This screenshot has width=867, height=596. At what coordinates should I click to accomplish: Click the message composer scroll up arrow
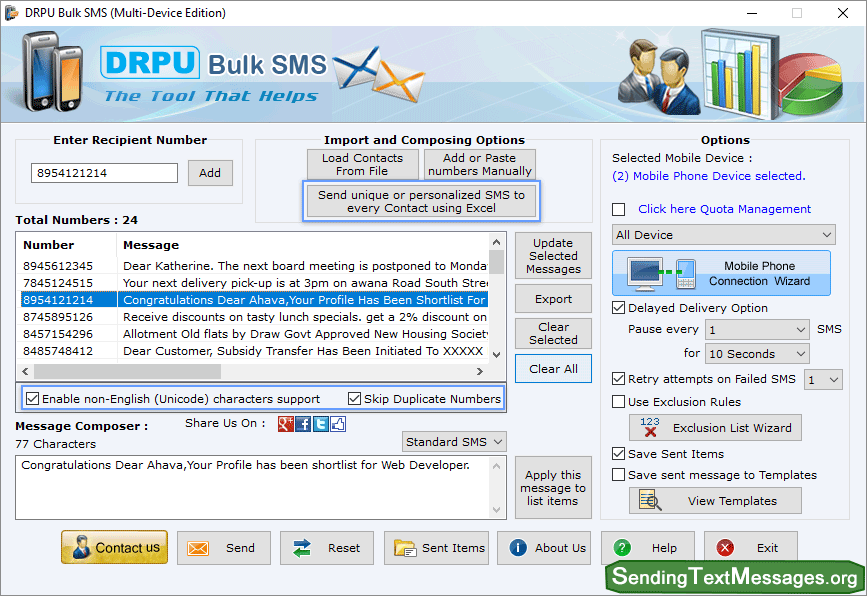click(497, 466)
